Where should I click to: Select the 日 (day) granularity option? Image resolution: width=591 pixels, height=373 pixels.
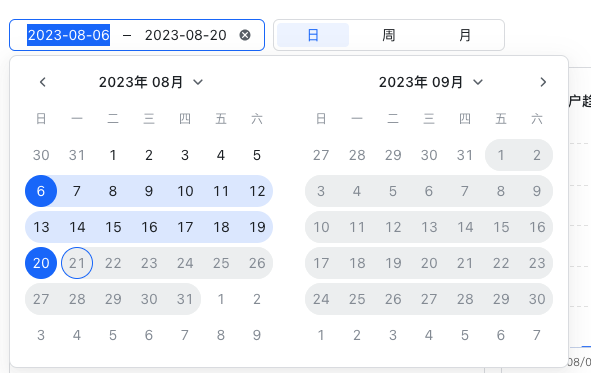coord(313,35)
